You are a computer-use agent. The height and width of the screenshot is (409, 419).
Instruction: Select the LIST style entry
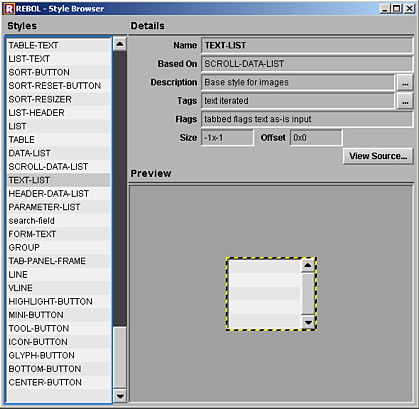click(x=59, y=126)
